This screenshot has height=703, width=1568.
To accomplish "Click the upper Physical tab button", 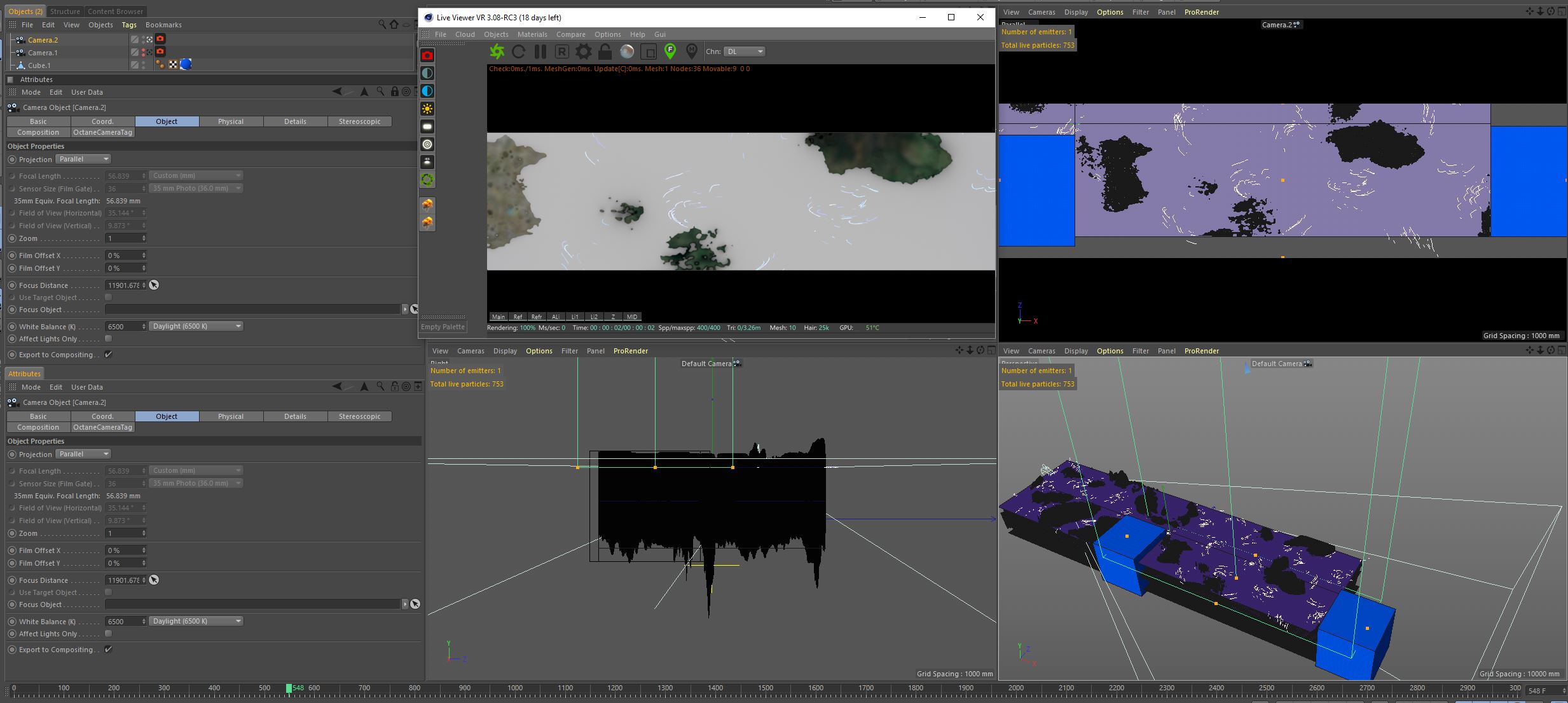I will pyautogui.click(x=230, y=121).
